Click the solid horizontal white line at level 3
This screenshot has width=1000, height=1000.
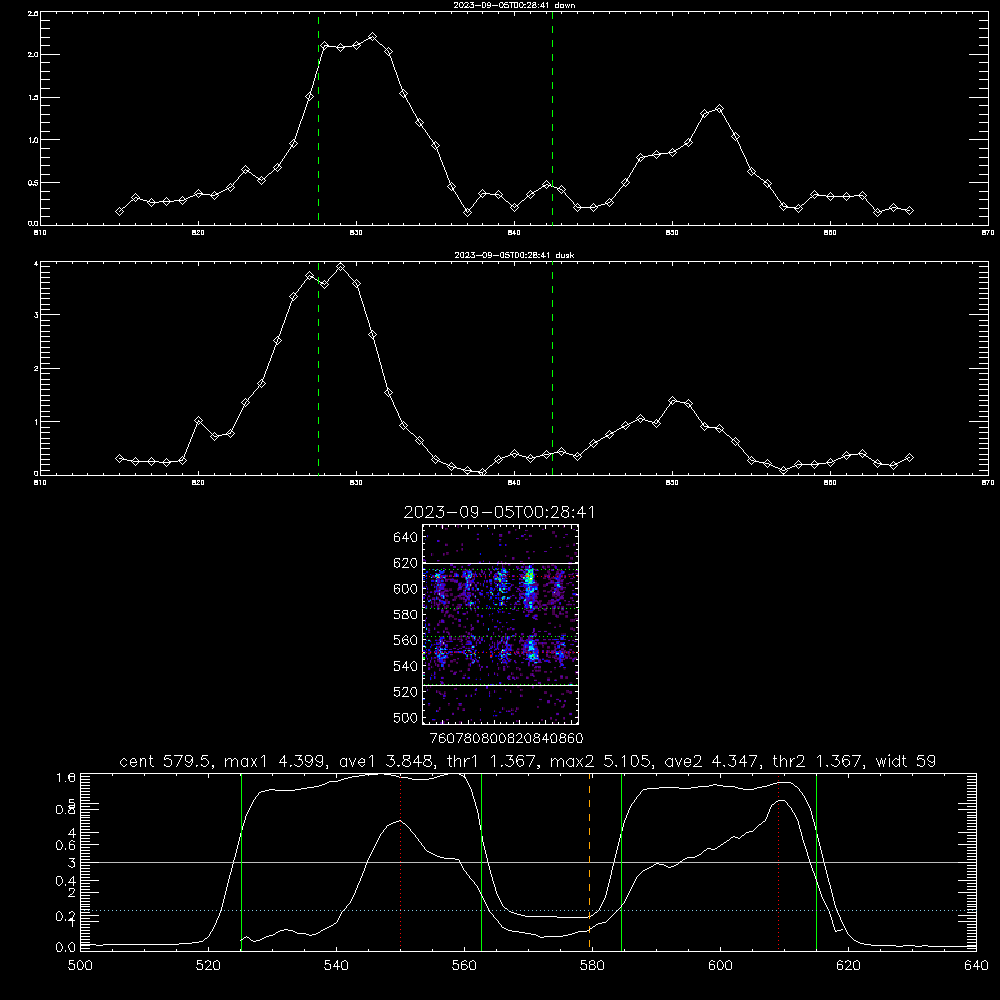pyautogui.click(x=528, y=862)
